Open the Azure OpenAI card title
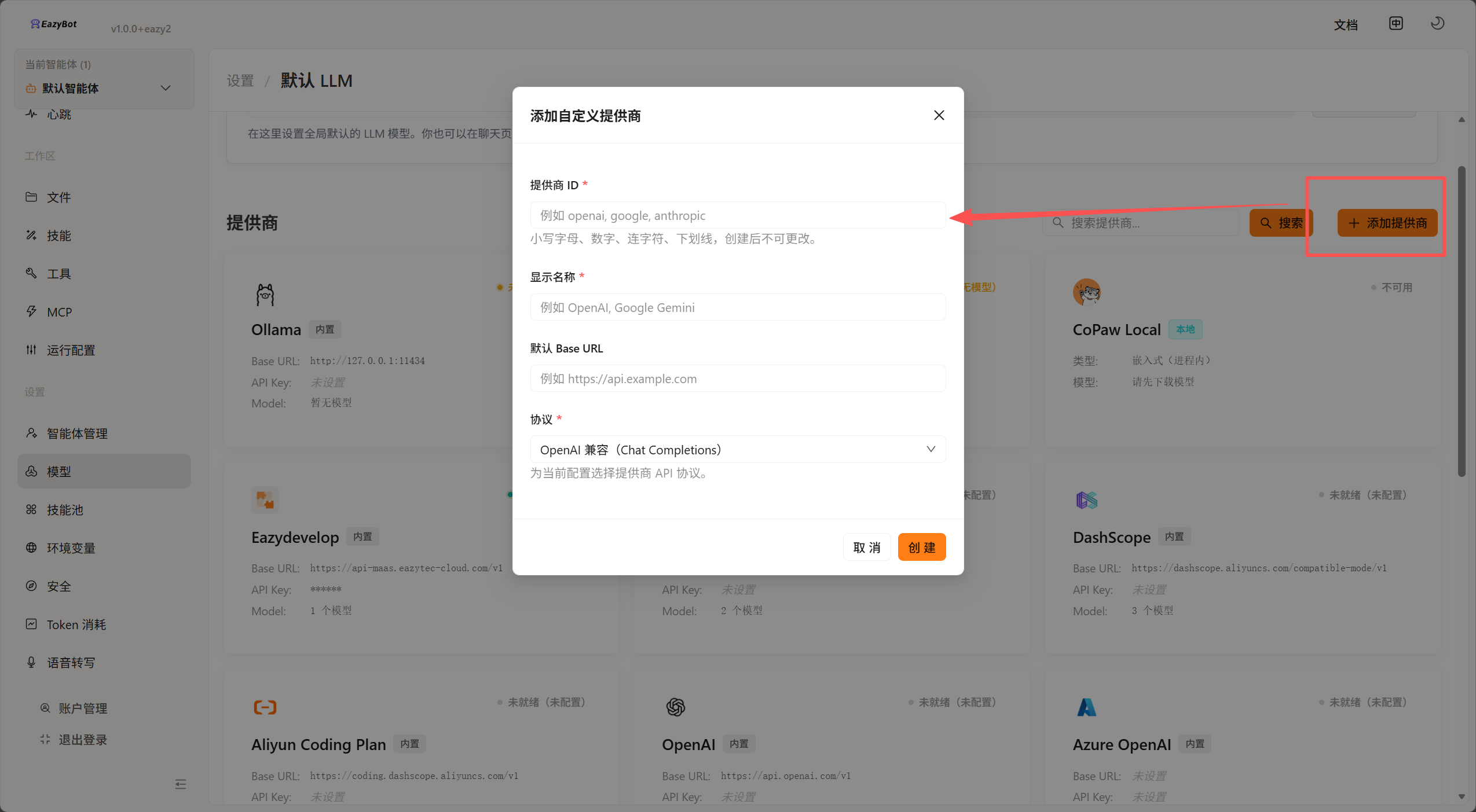 pos(1122,744)
